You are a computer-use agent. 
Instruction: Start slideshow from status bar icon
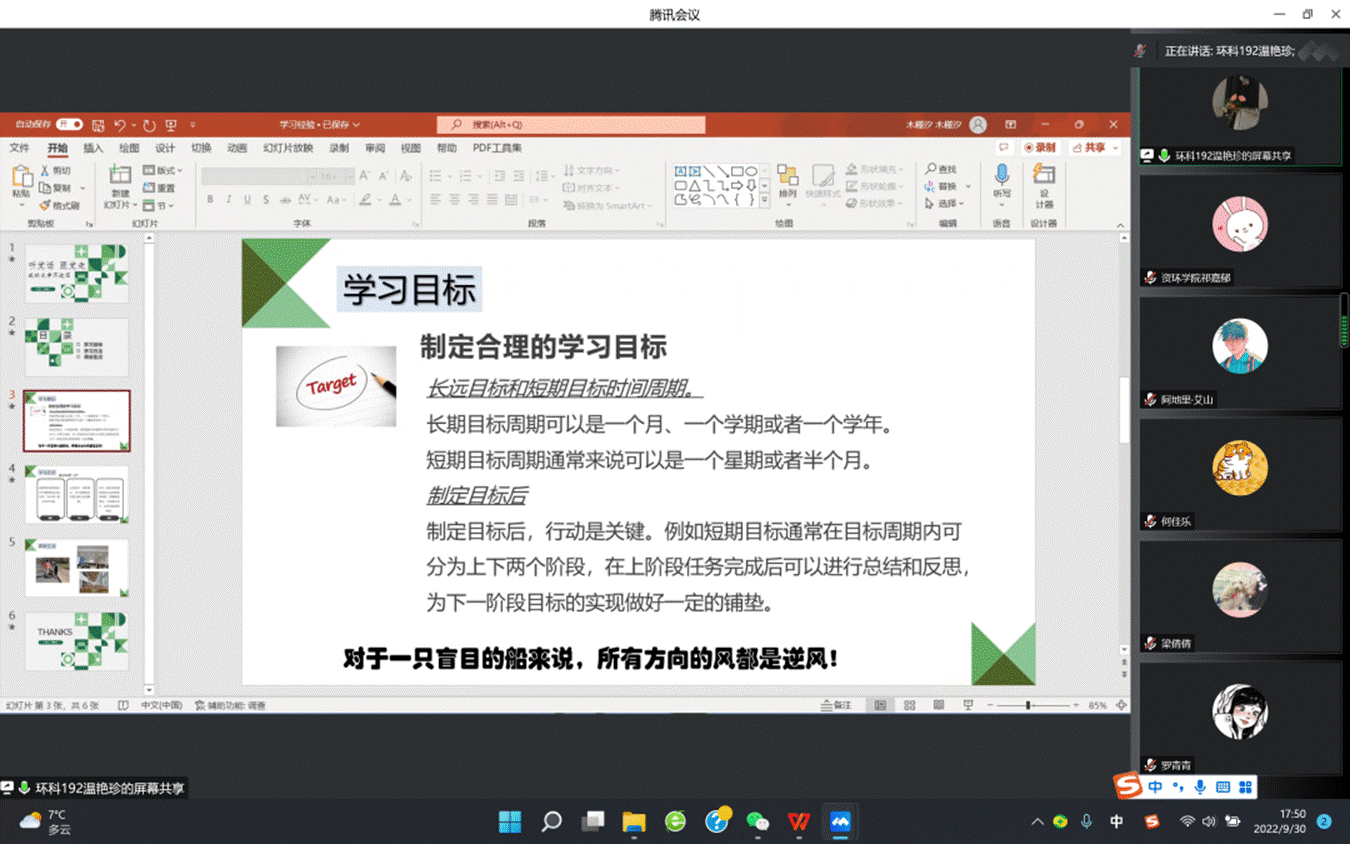point(967,705)
